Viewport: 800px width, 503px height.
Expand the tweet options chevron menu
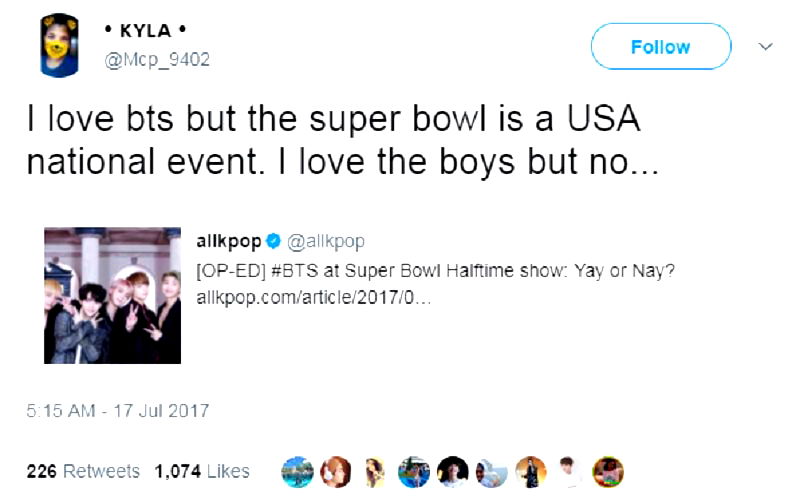(766, 47)
